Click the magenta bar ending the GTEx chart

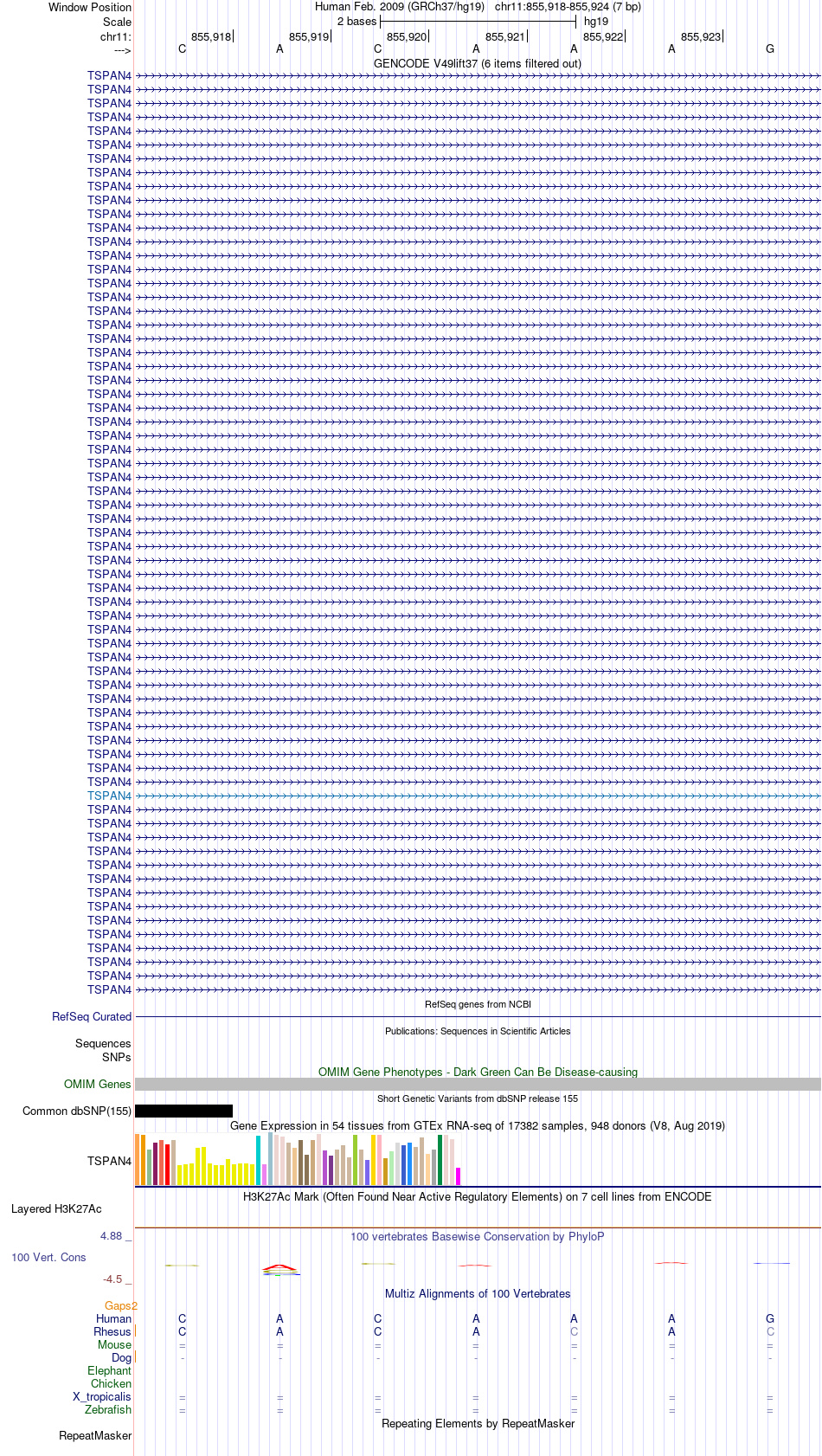[459, 1176]
